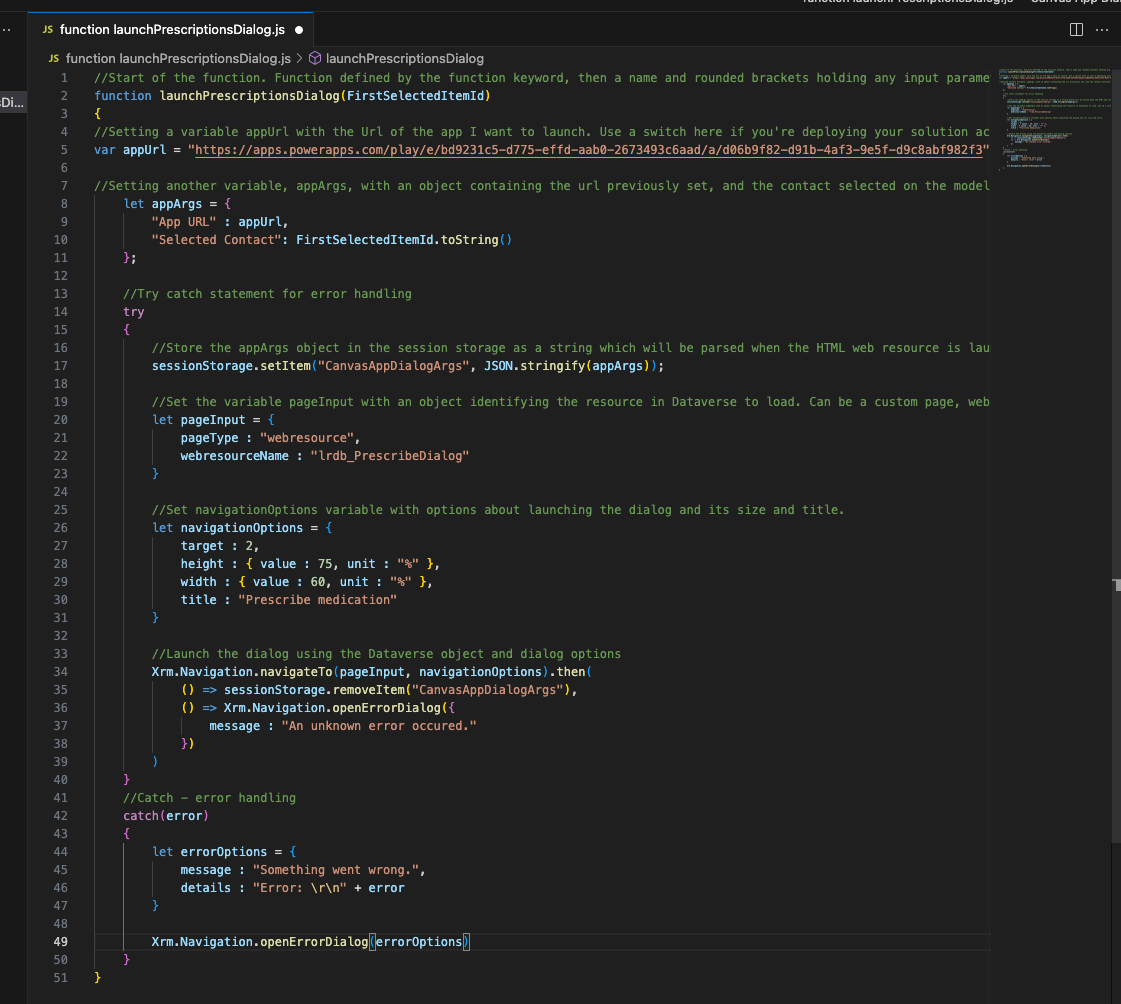Click the collapsed side panel tab labeled Di...
The height and width of the screenshot is (1004, 1121).
click(12, 102)
